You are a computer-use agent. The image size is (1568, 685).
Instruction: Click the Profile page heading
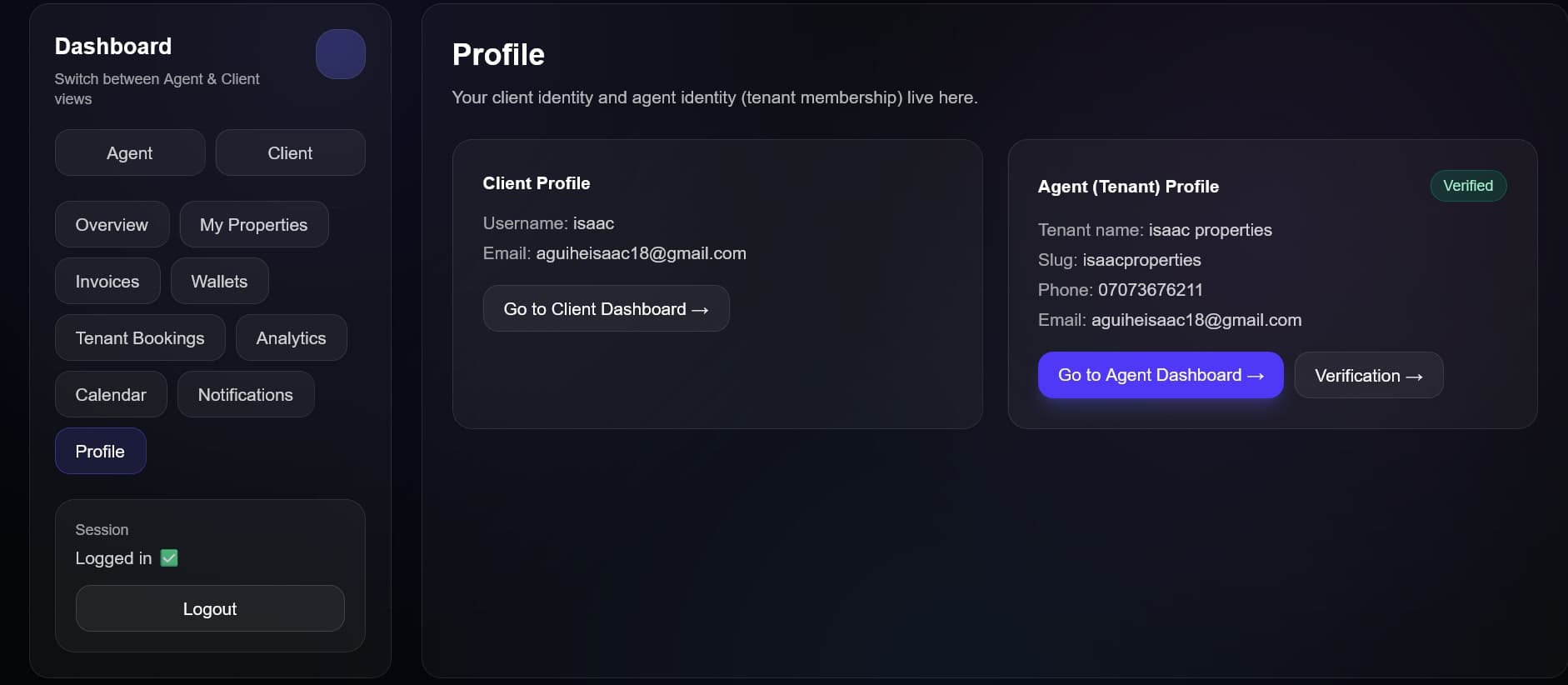[498, 54]
